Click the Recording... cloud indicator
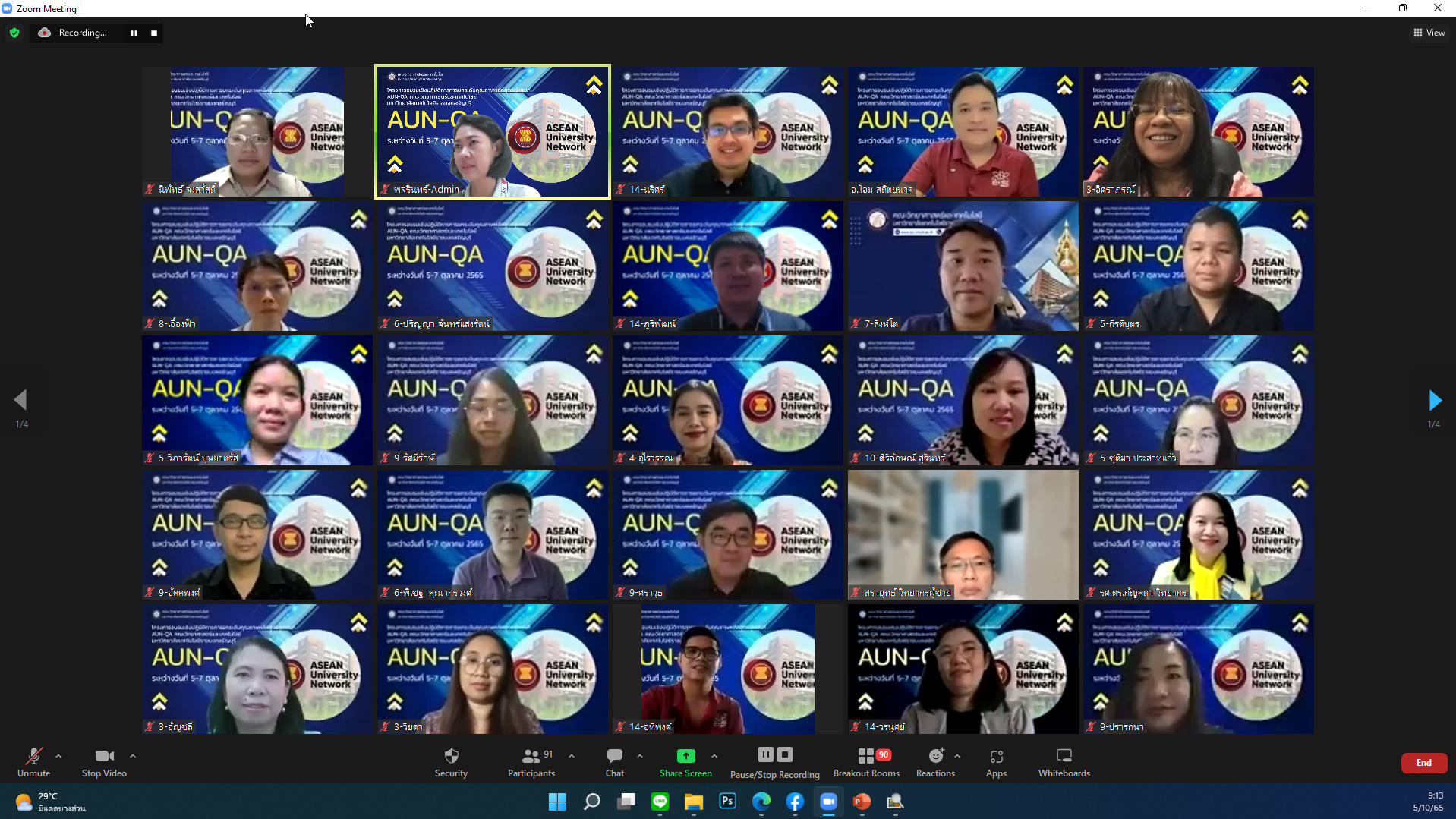The width and height of the screenshot is (1456, 819). tap(74, 33)
